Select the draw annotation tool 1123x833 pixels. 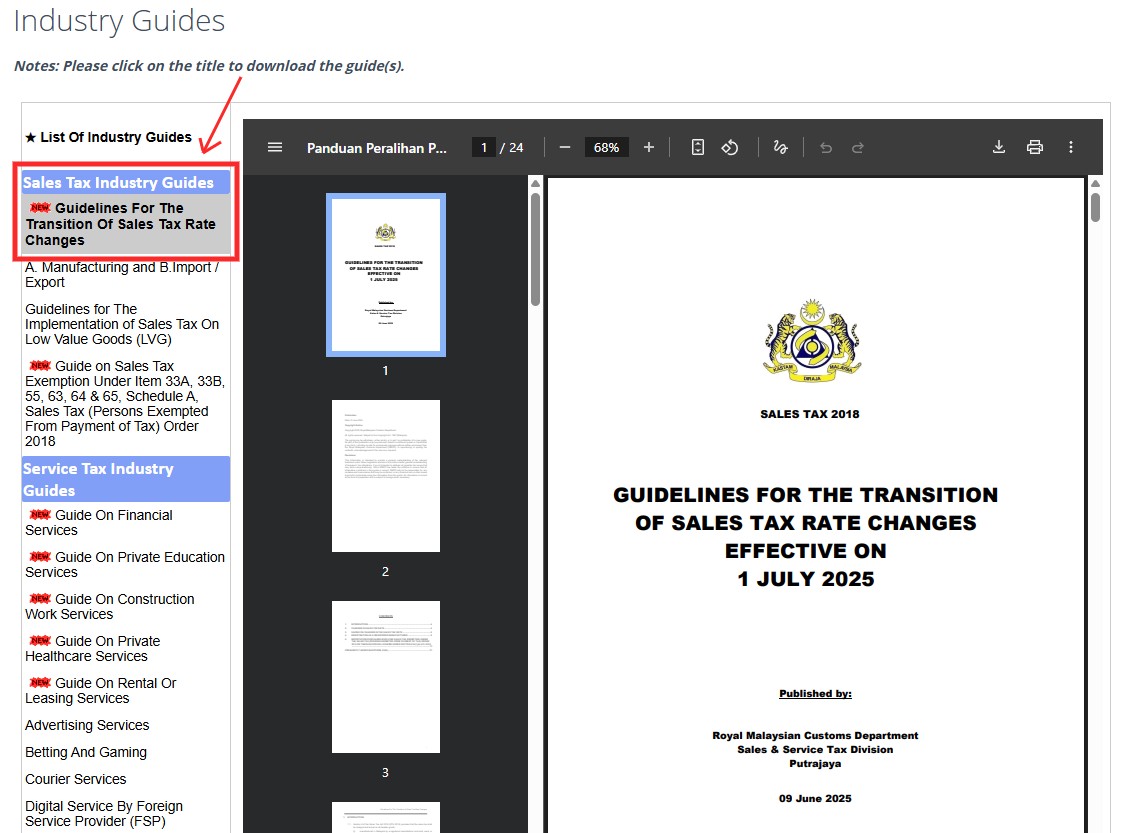click(780, 147)
